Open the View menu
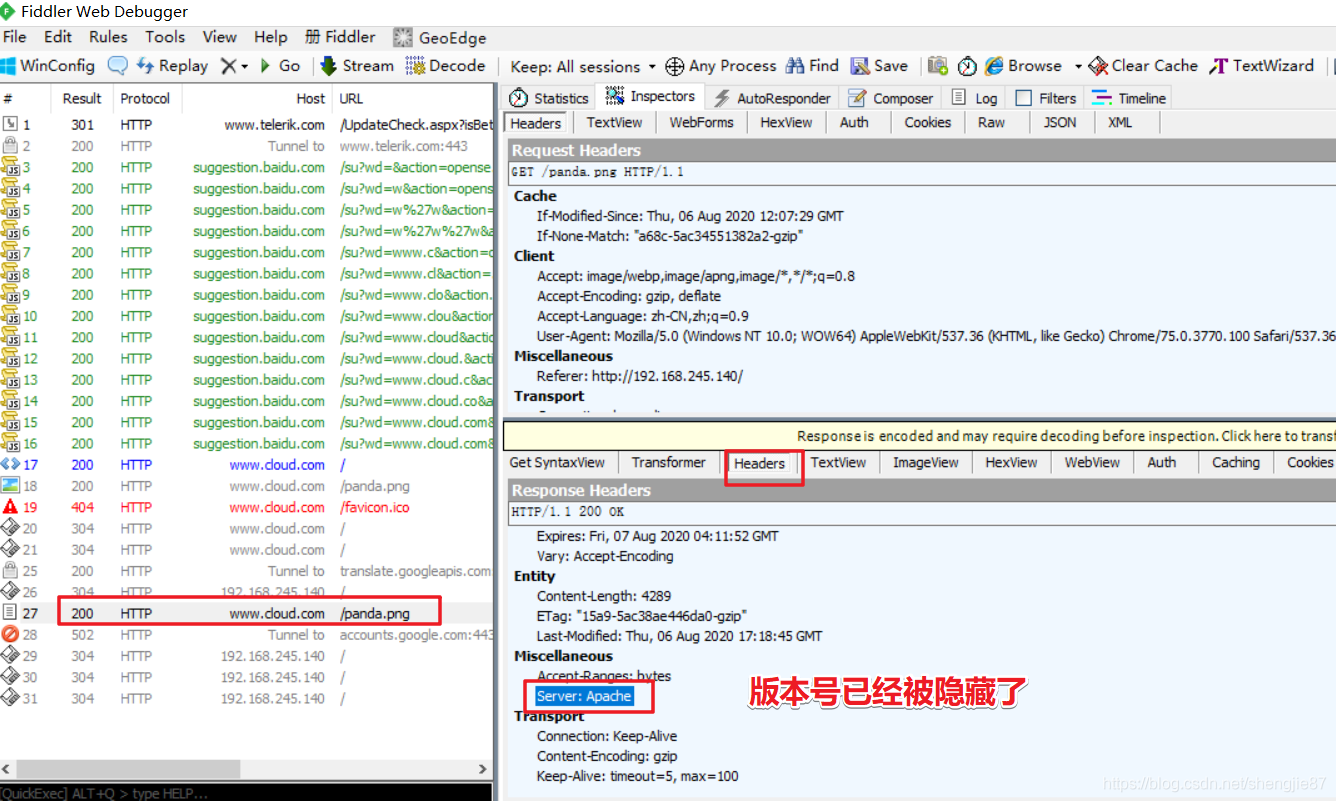 [x=220, y=37]
